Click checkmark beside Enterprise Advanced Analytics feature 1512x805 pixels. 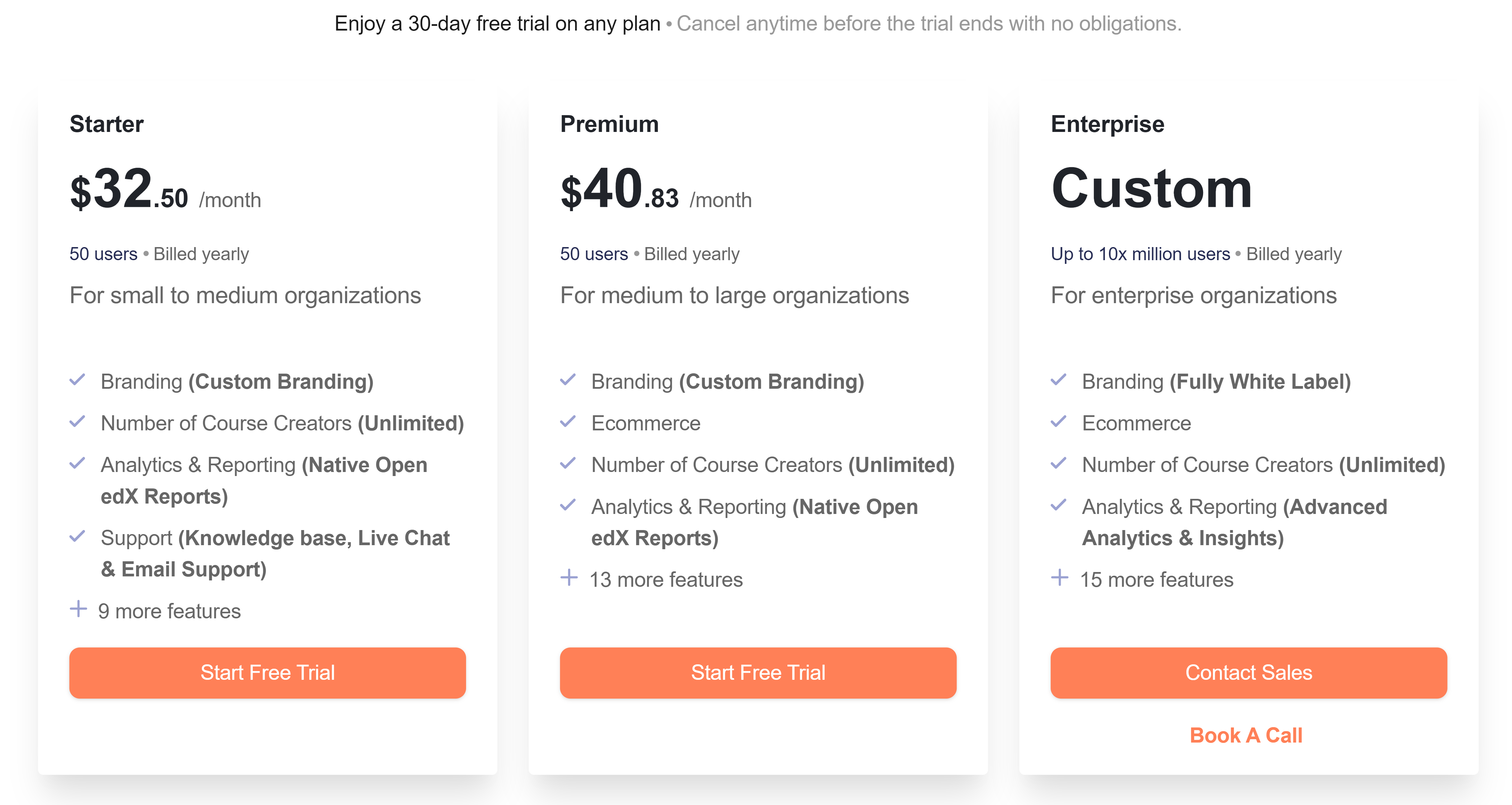[x=1059, y=505]
